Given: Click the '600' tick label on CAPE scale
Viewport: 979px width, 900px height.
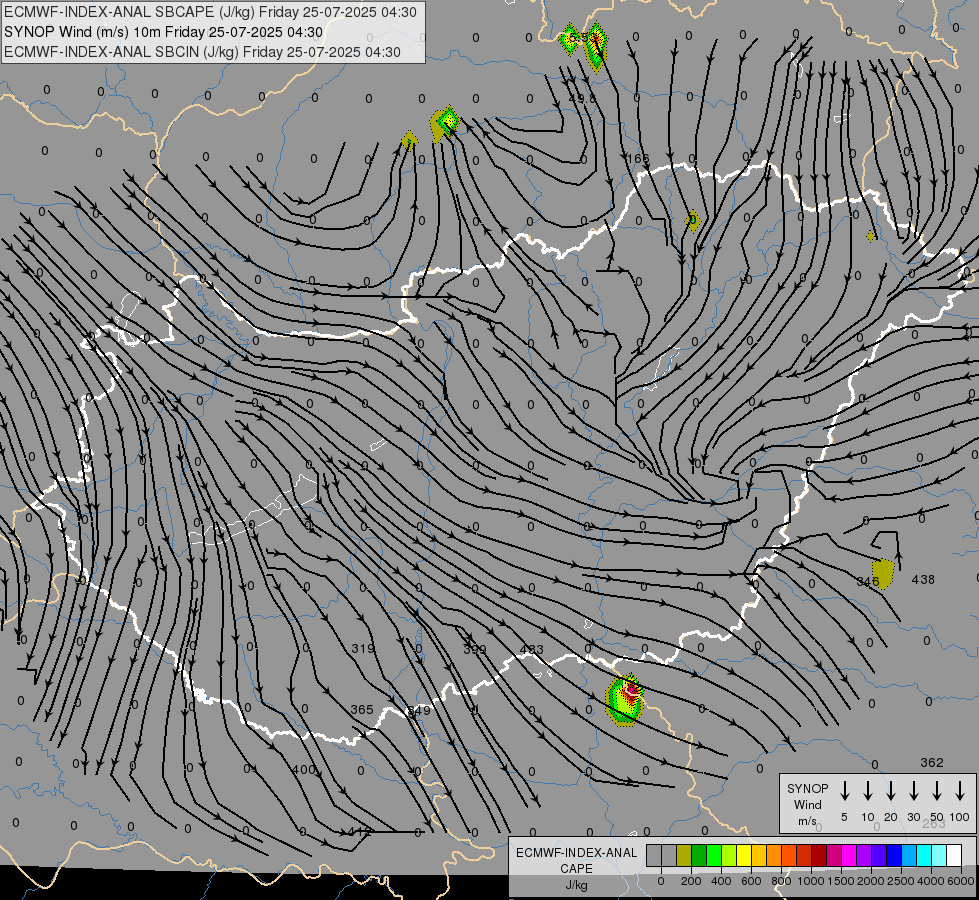Looking at the screenshot, I should [x=751, y=881].
